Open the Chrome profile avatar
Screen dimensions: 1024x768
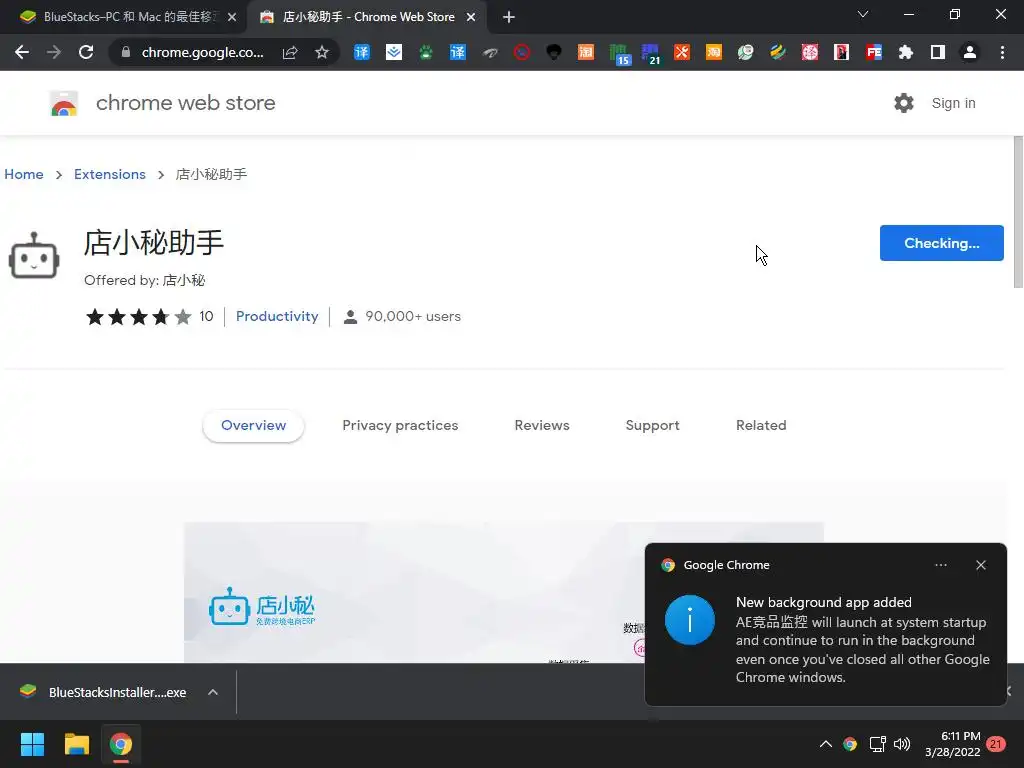click(970, 52)
